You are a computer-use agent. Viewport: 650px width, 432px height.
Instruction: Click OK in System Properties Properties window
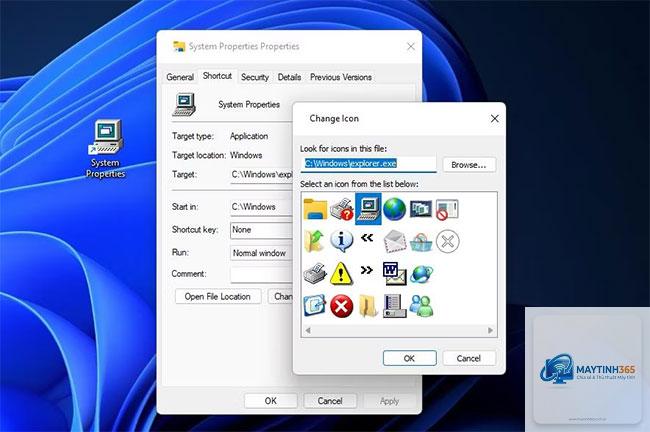pyautogui.click(x=271, y=401)
